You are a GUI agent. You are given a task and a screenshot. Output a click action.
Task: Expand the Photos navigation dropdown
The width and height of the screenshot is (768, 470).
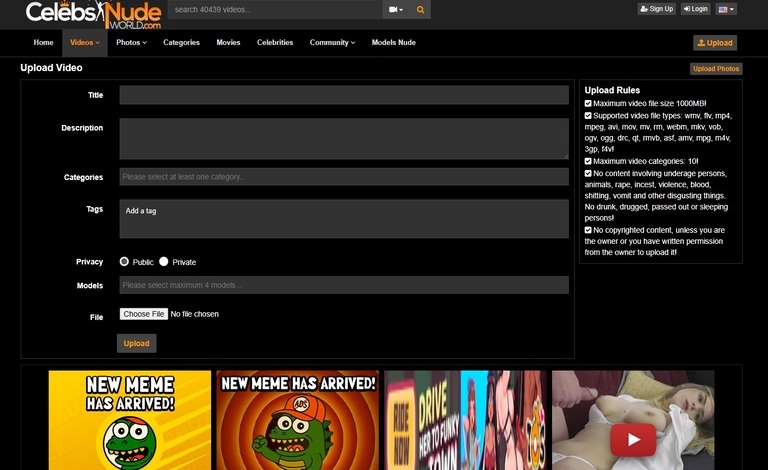point(131,43)
